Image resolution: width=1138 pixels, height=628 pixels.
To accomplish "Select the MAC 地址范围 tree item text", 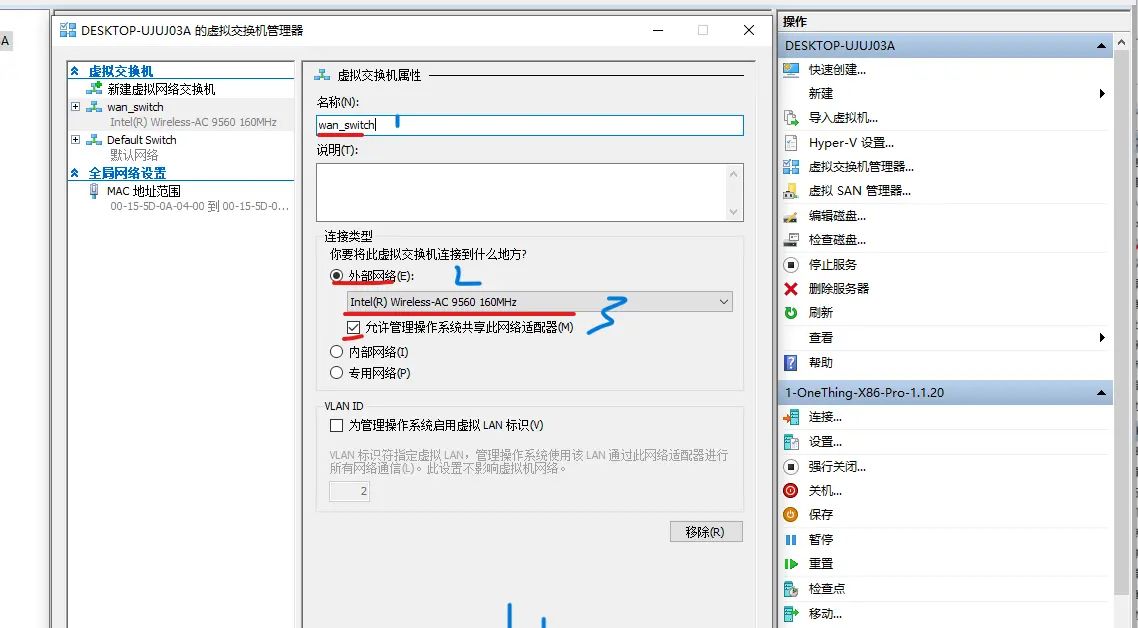I will 144,191.
